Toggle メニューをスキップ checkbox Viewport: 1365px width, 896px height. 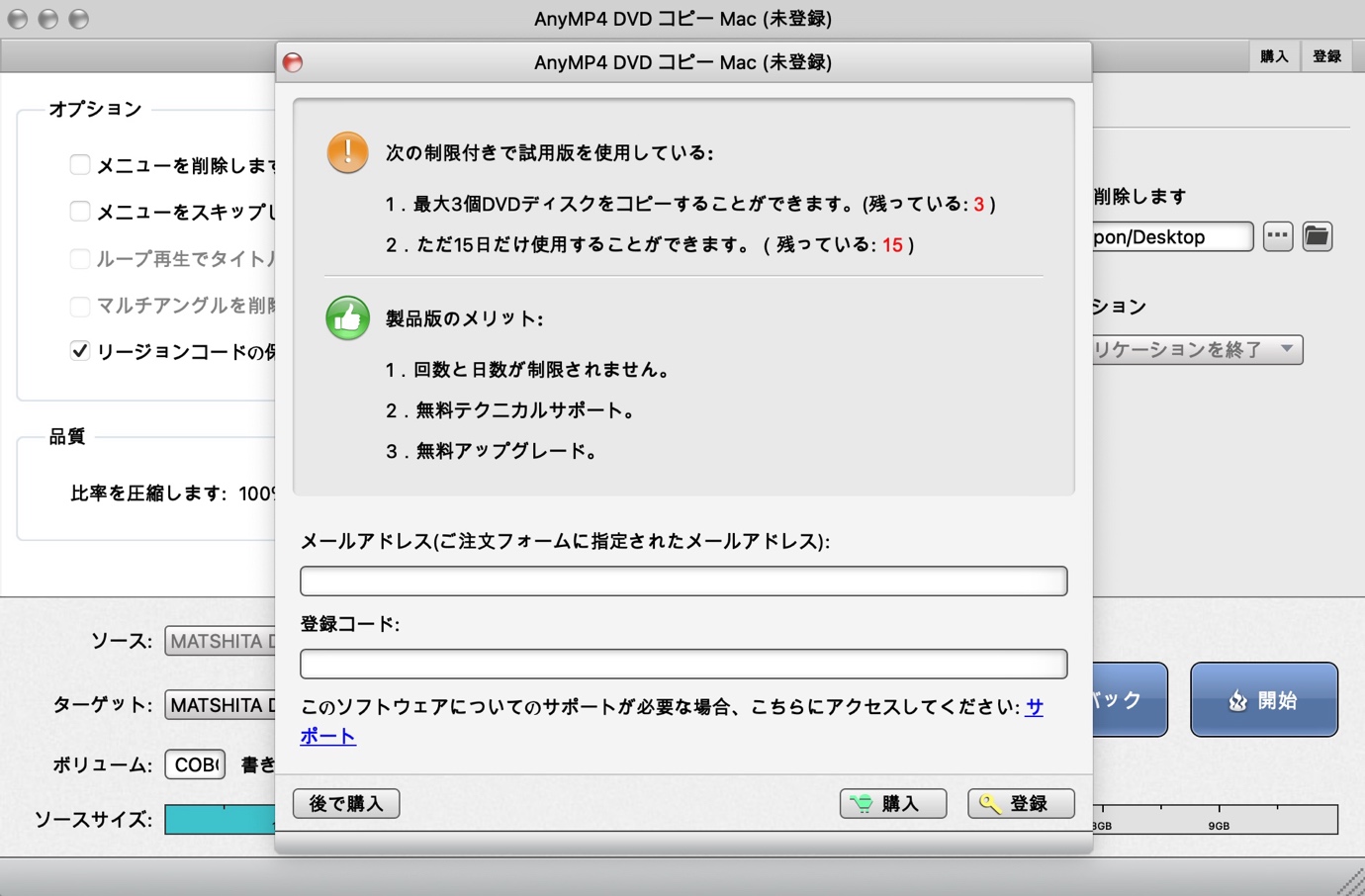pos(80,211)
